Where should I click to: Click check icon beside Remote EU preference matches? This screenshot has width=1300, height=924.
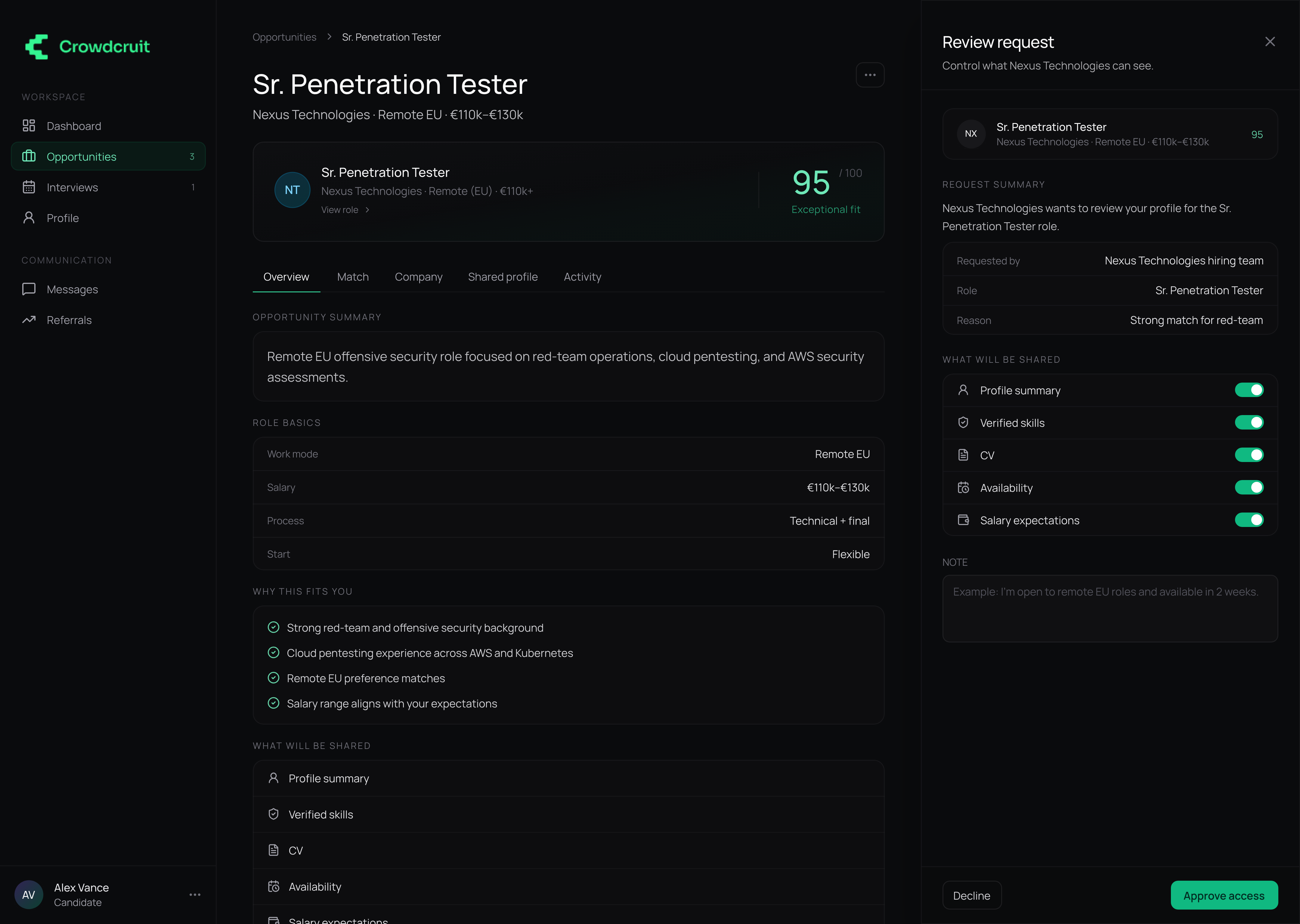pos(273,678)
